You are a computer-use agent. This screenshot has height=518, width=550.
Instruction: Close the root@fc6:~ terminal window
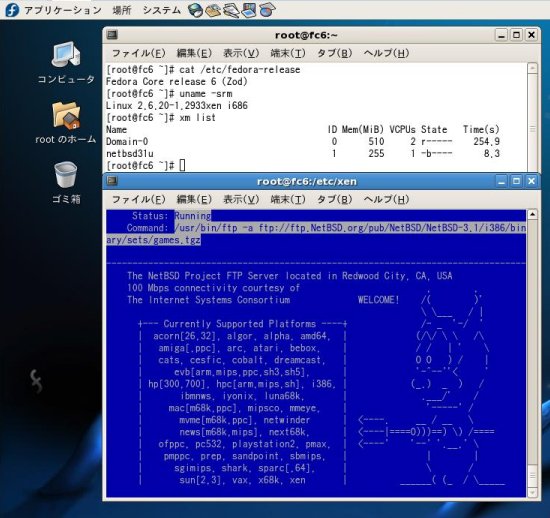pos(531,35)
